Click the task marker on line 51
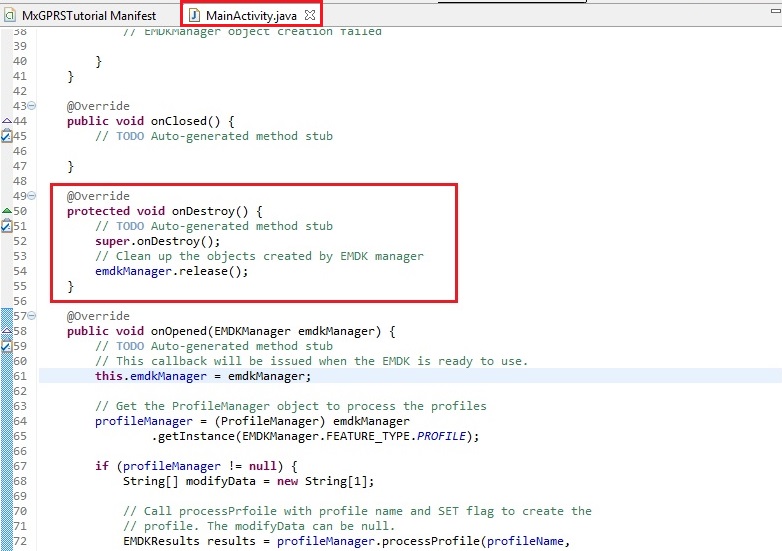This screenshot has height=551, width=782. (6, 226)
